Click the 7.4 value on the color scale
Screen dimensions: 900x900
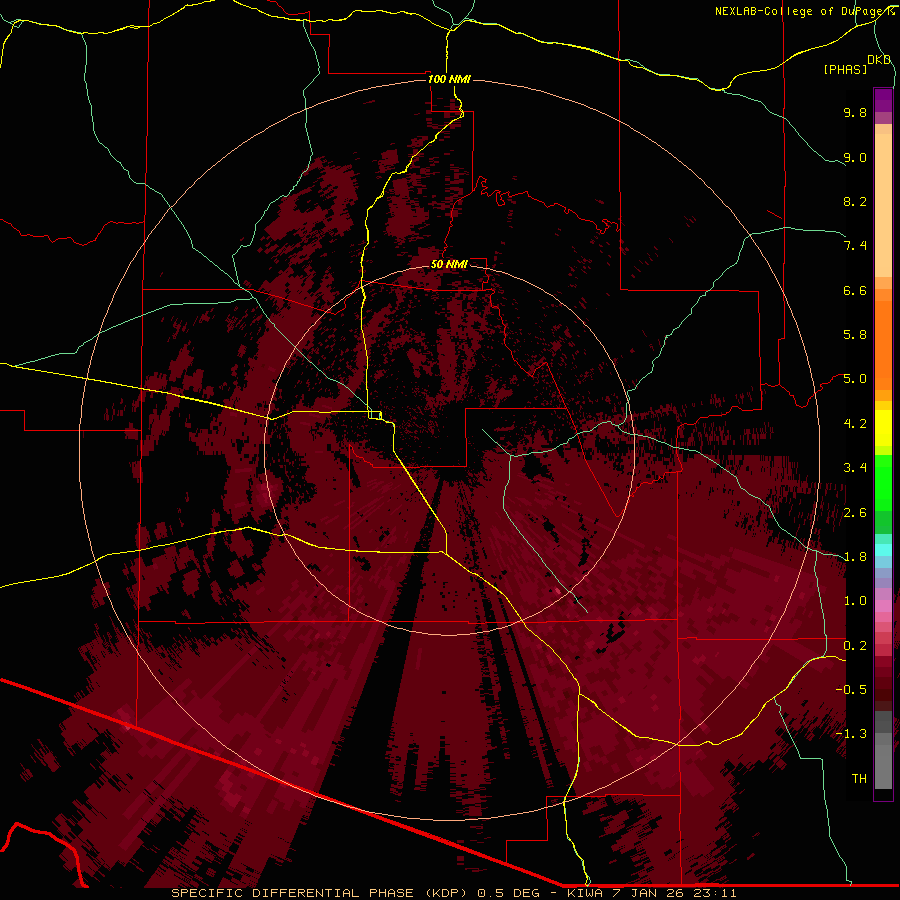(855, 246)
